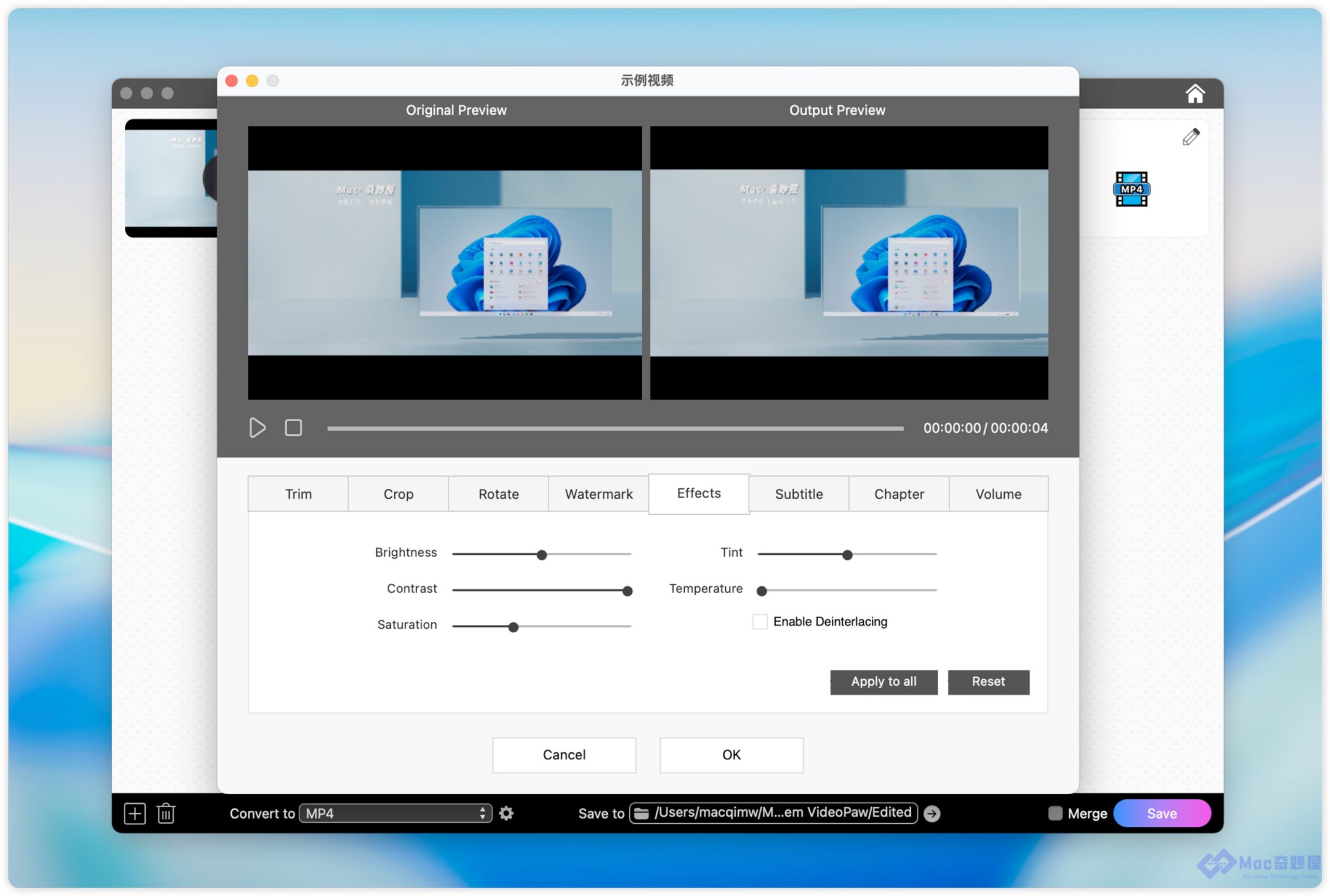Image resolution: width=1330 pixels, height=896 pixels.
Task: Click the add file plus icon
Action: [x=135, y=813]
